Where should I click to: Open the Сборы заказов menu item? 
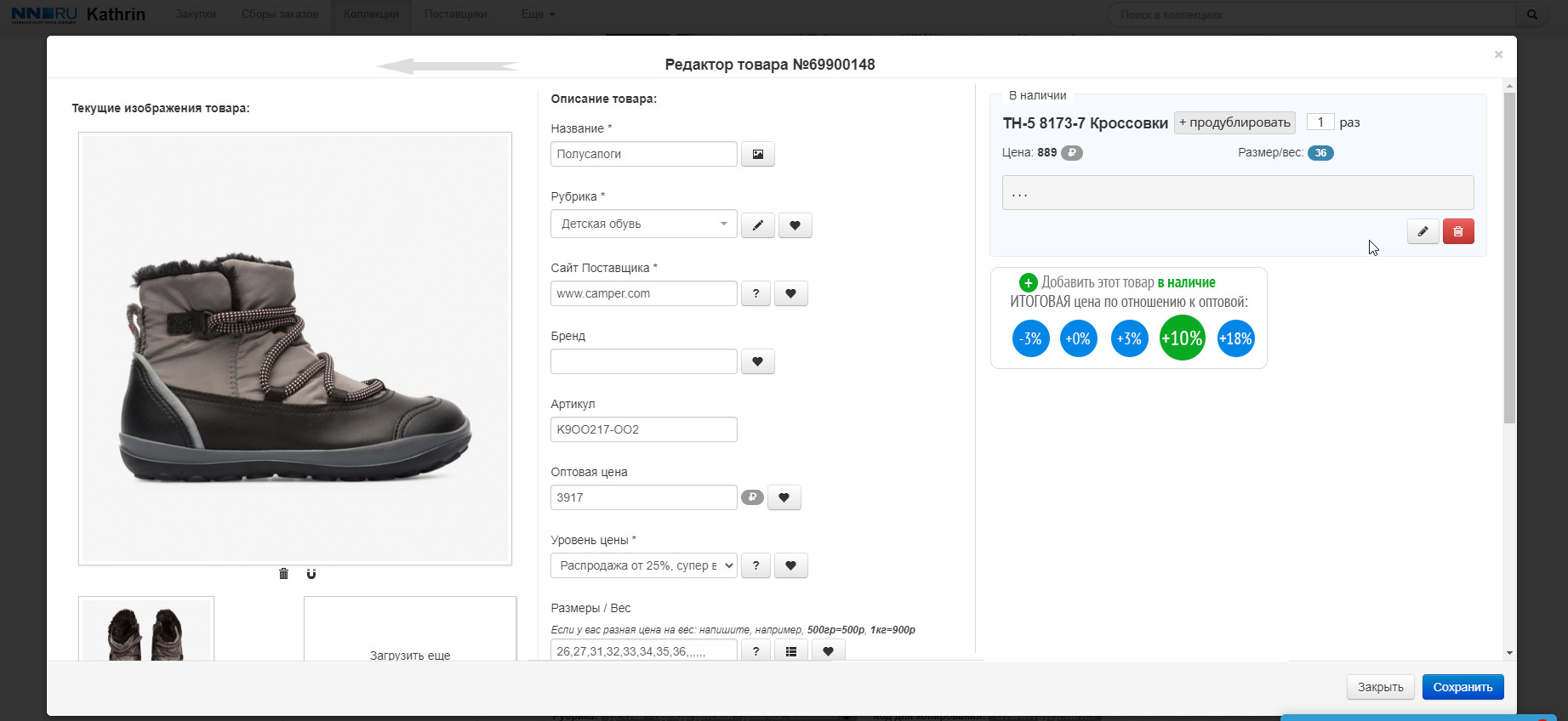[280, 14]
